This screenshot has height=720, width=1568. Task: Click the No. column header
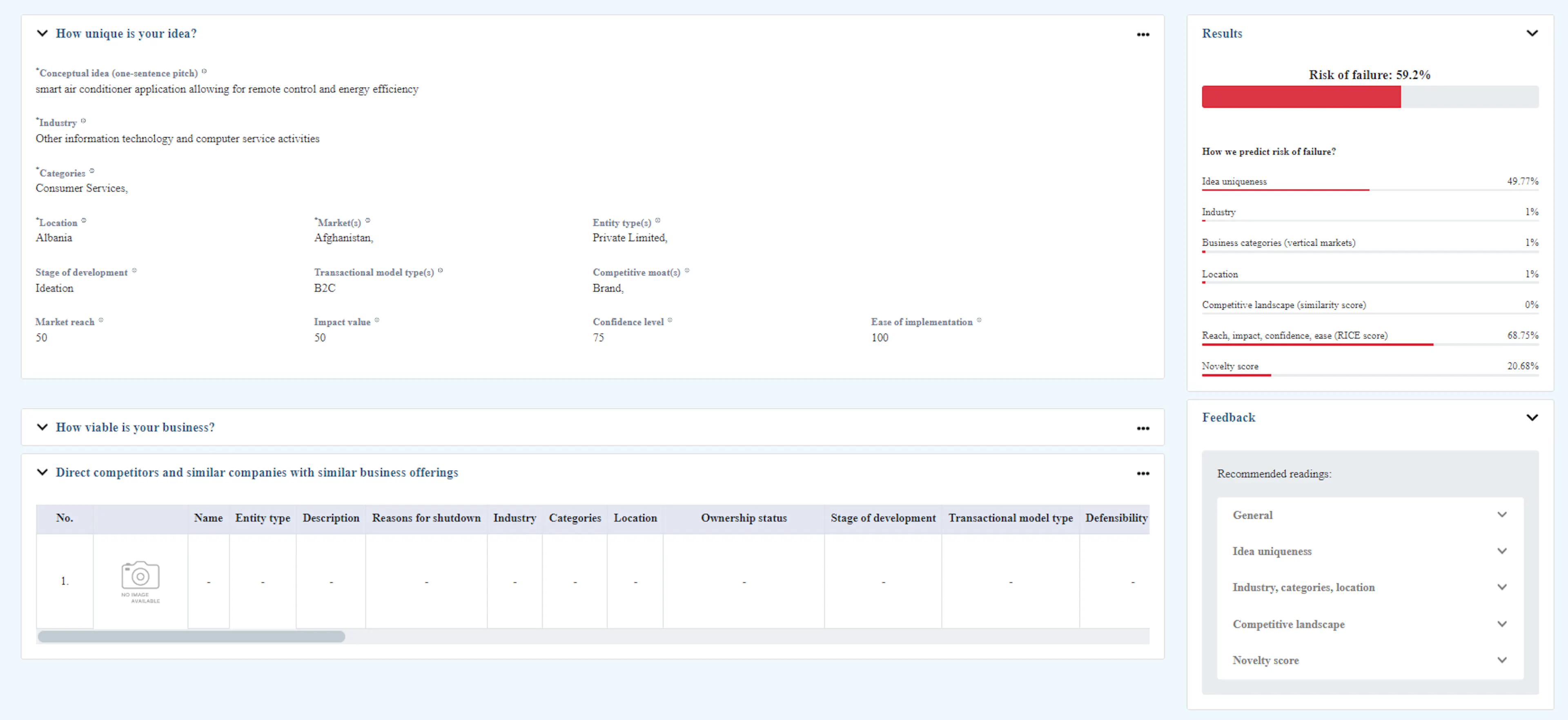coord(65,518)
